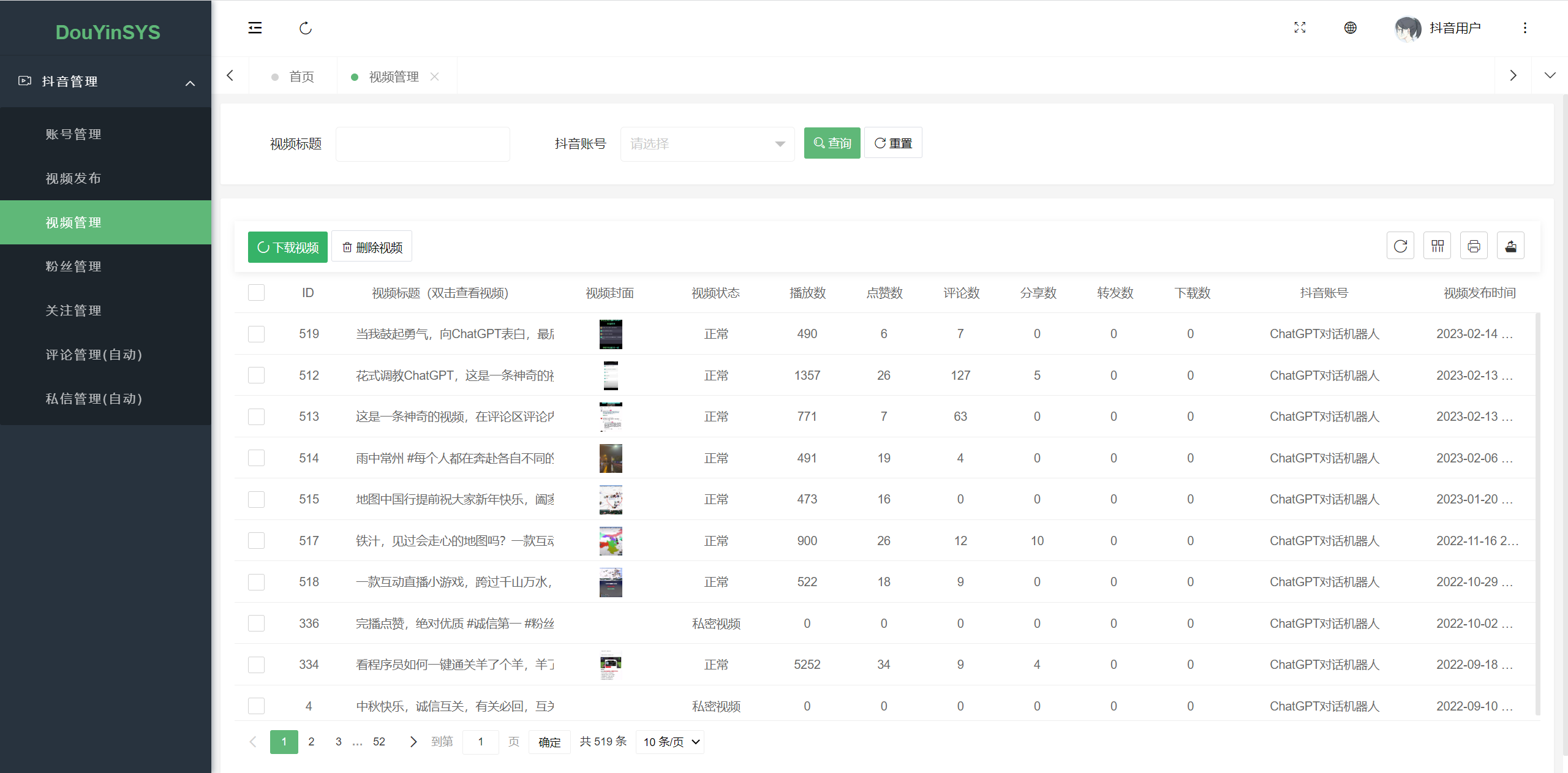The image size is (1568, 773).
Task: Collapse the sidebar with the menu fold icon
Action: pos(255,28)
